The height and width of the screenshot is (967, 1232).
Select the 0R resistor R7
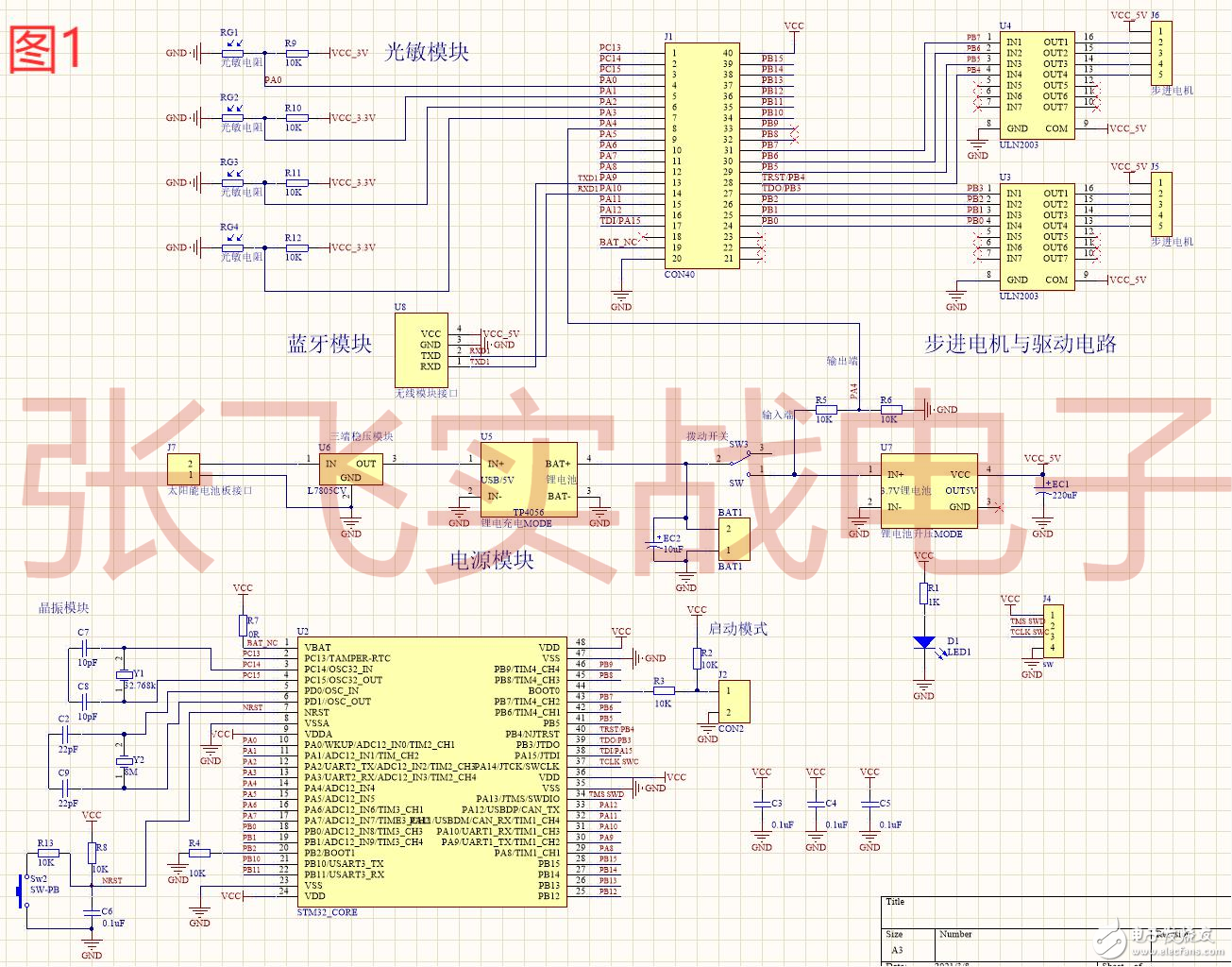(x=242, y=626)
